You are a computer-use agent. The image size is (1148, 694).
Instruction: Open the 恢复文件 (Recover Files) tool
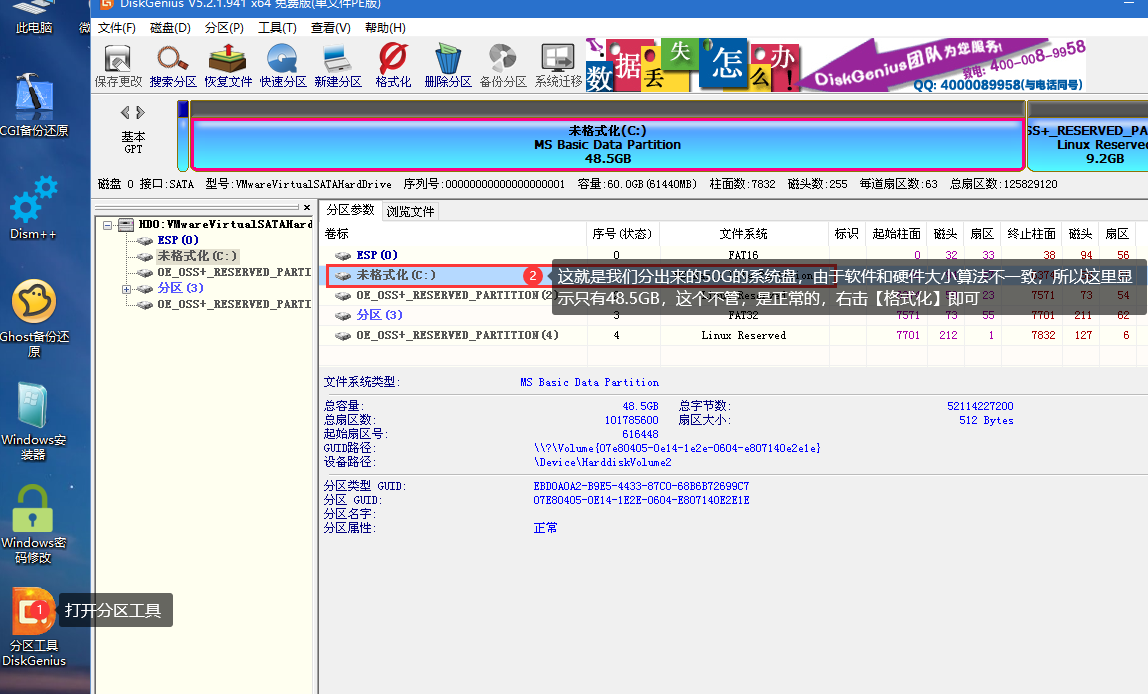click(x=228, y=64)
